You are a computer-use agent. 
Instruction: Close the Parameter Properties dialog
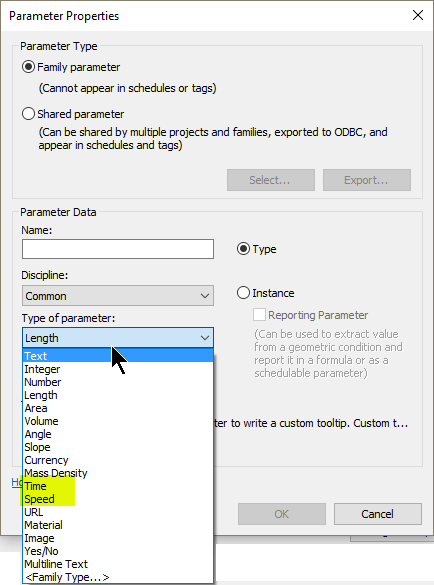click(x=418, y=15)
